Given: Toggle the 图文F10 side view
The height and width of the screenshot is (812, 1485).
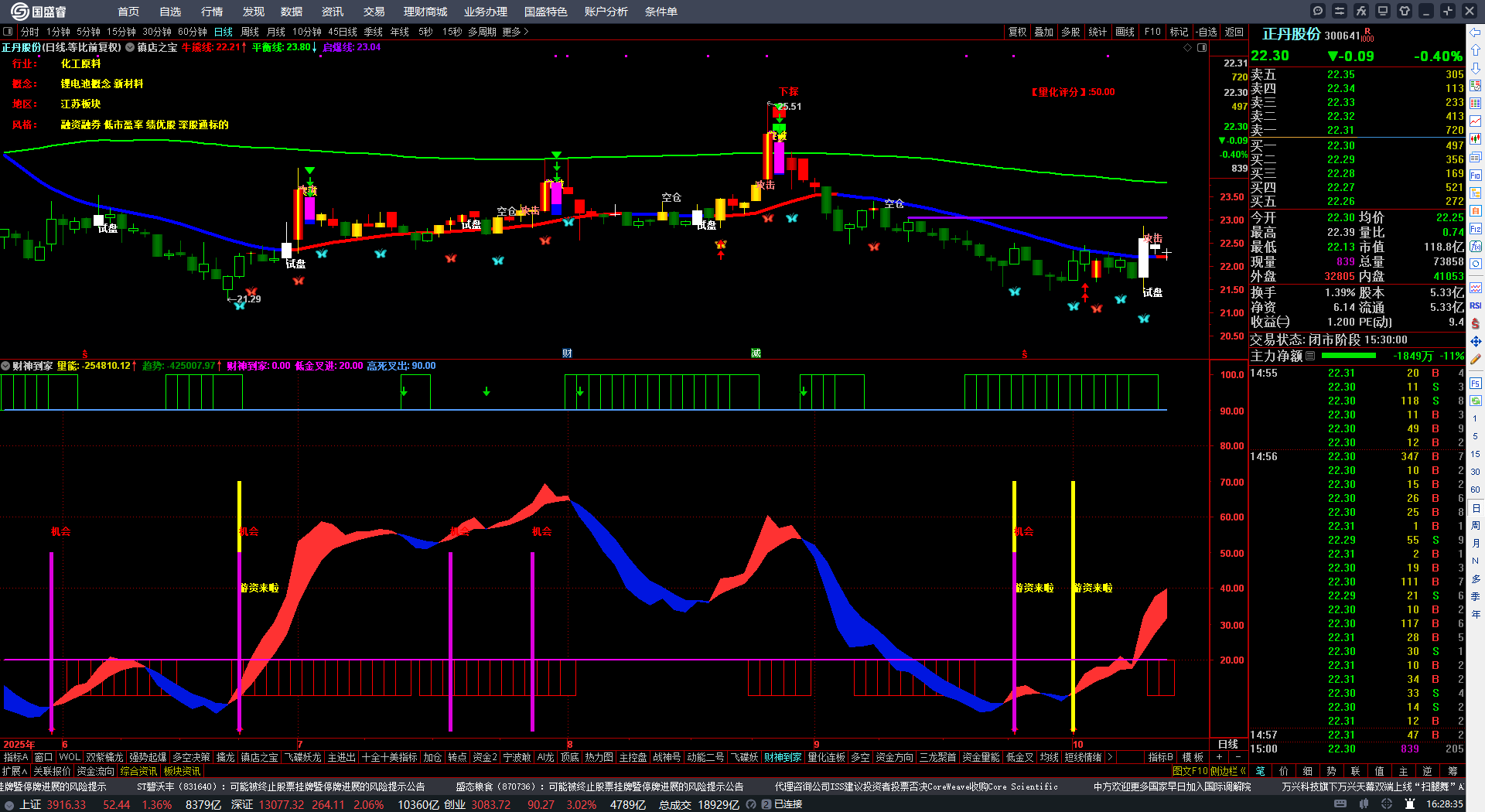Looking at the screenshot, I should point(1190,771).
